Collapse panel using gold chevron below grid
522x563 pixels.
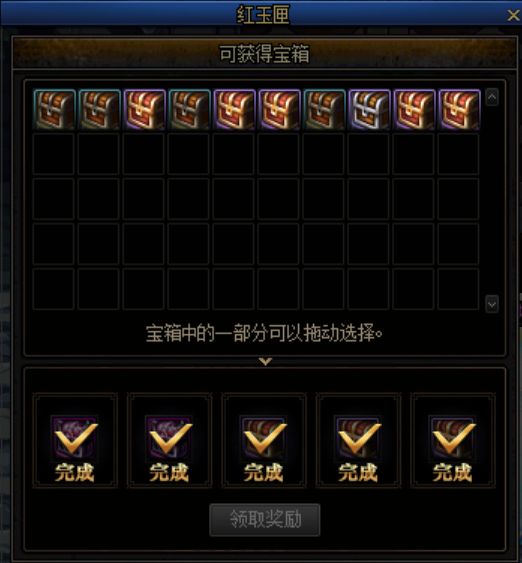(x=265, y=361)
